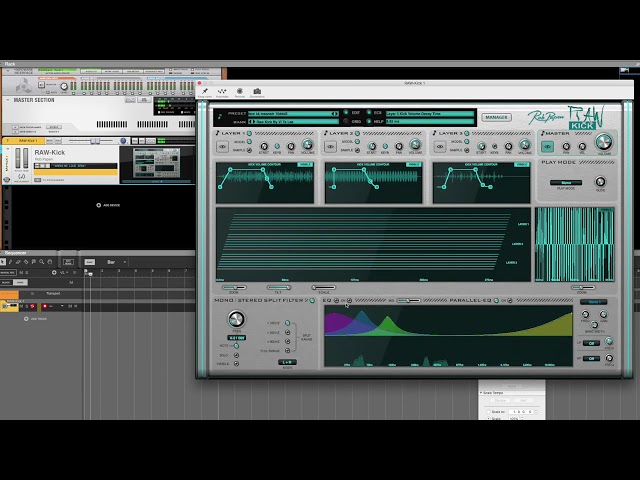Viewport: 640px width, 480px height.
Task: Adjust RAW-Kick 1 mix channel level fader
Action: coord(95,141)
